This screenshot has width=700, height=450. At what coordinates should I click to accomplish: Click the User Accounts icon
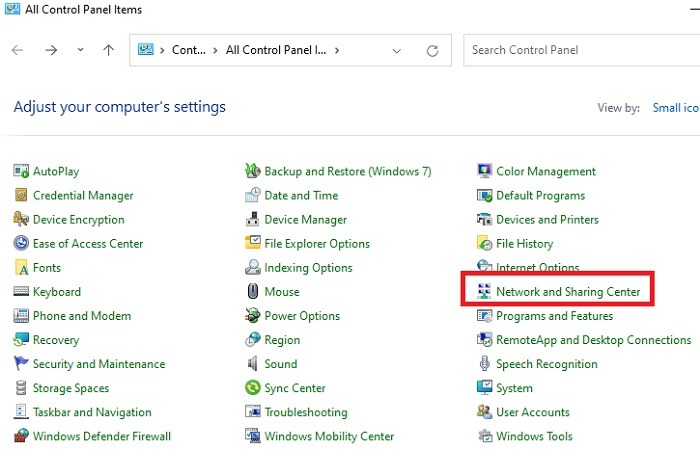[x=484, y=412]
